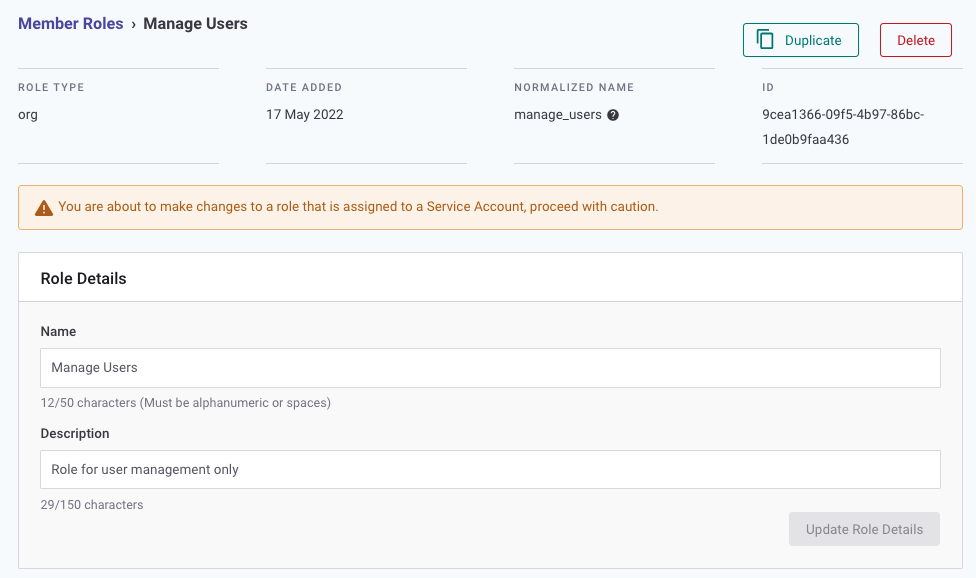976x578 pixels.
Task: Click the org role type value
Action: pos(28,115)
